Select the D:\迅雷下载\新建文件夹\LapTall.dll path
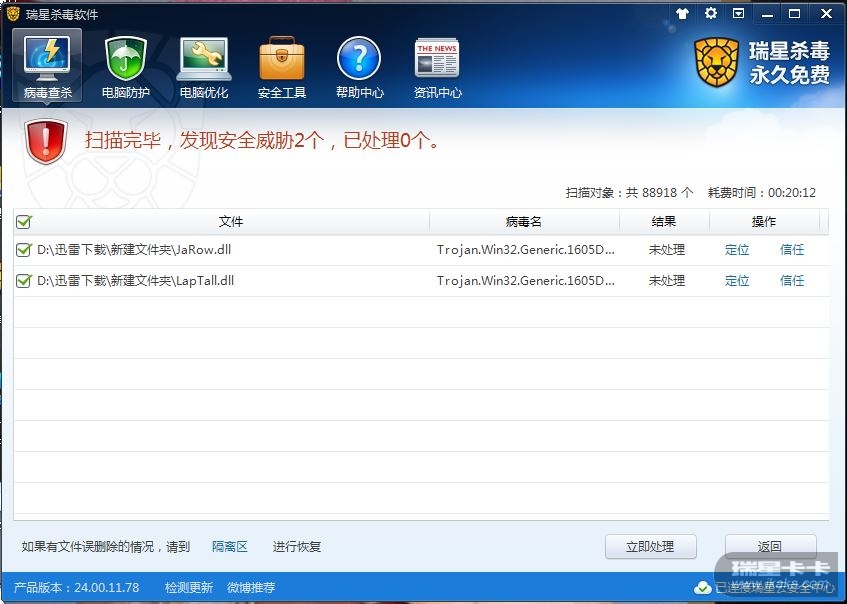Image resolution: width=847 pixels, height=604 pixels. 136,281
